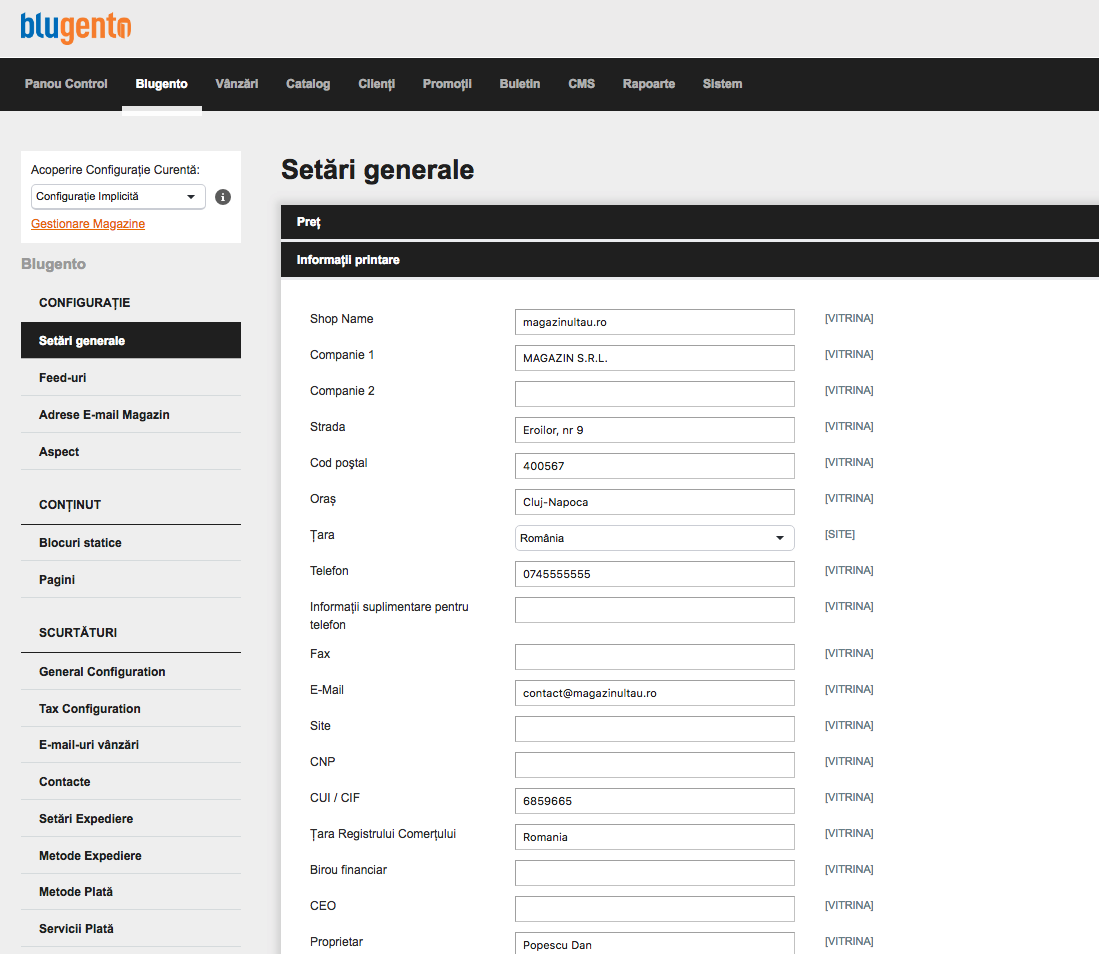This screenshot has width=1099, height=954.
Task: Click the empty CNP field
Action: point(654,765)
